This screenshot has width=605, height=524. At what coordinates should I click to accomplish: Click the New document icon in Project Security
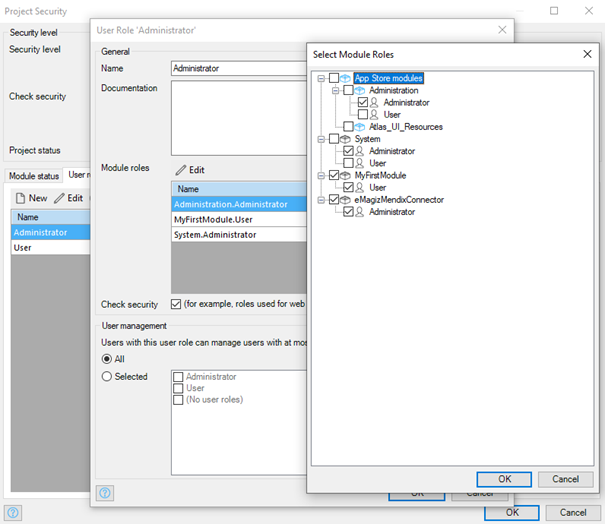coord(20,198)
